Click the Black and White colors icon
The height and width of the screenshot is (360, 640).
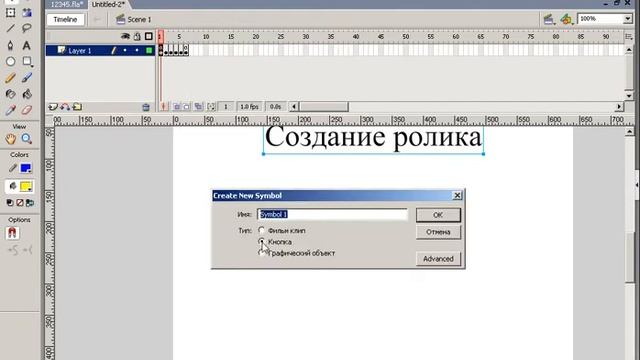(10, 203)
